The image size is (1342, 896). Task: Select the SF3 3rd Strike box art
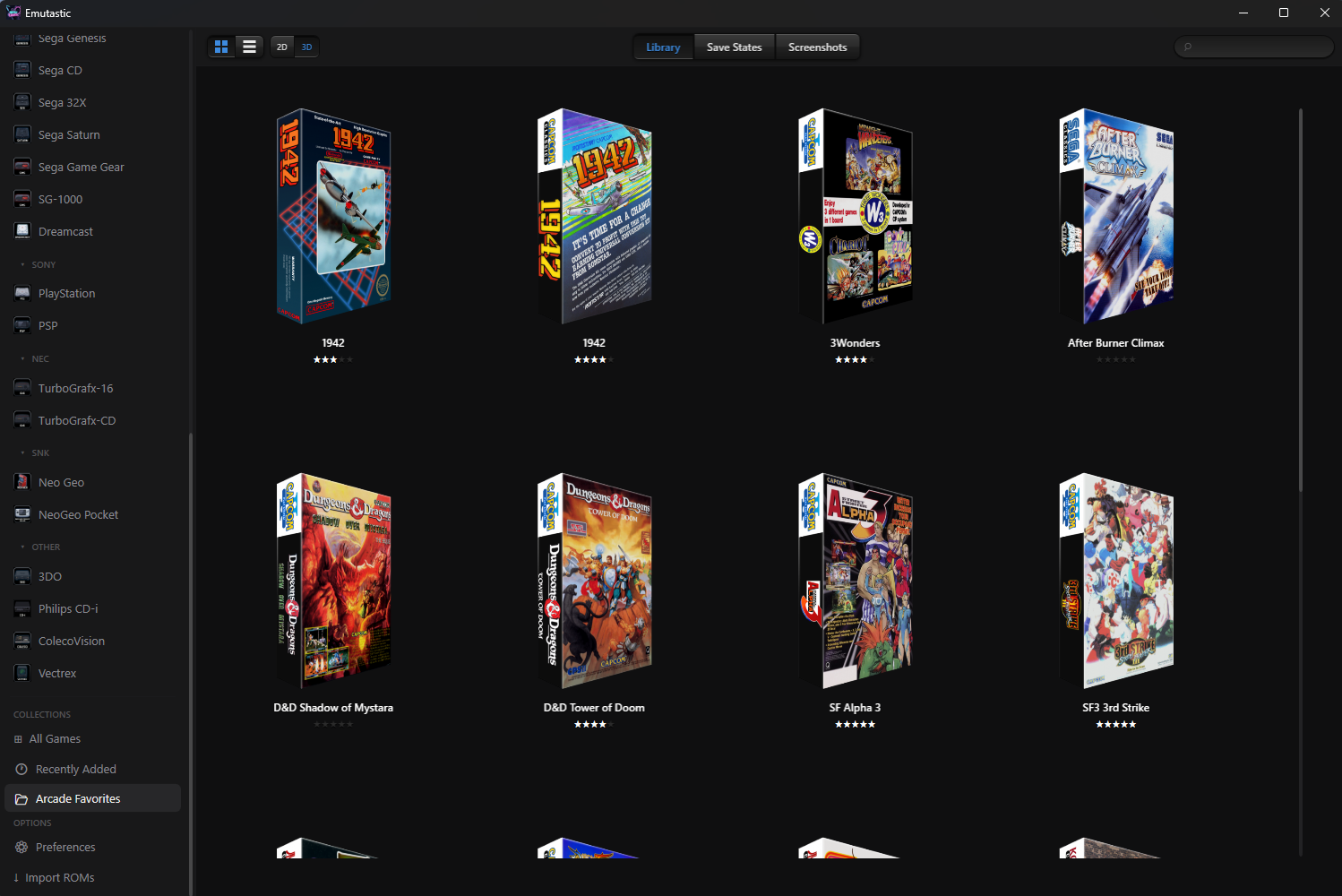1116,581
